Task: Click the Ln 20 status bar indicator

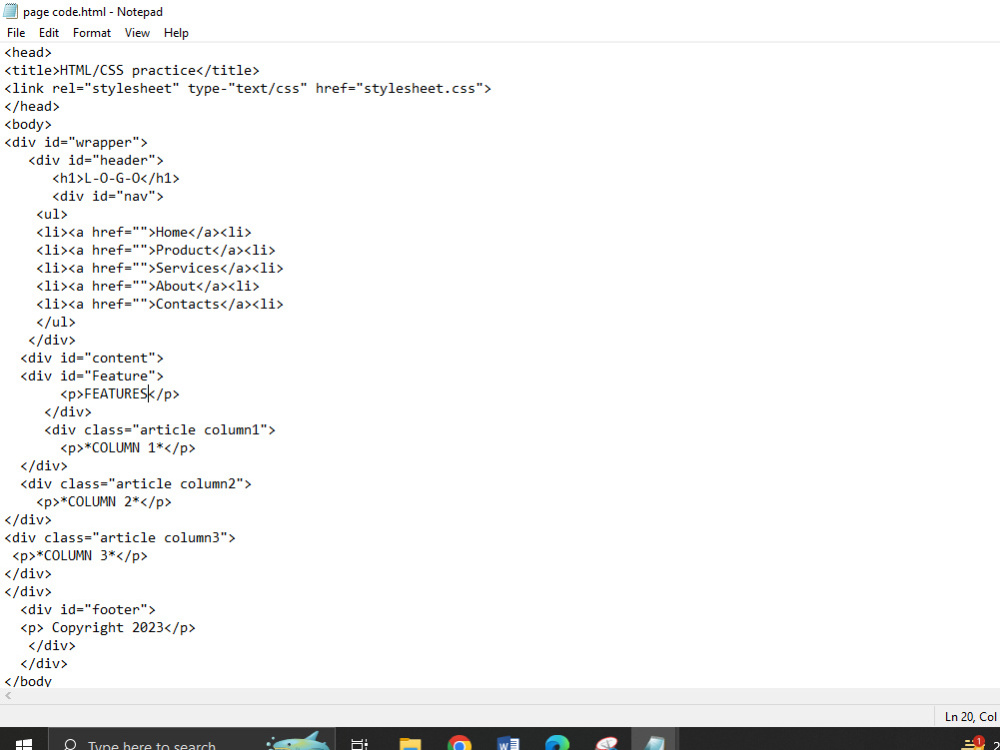Action: [x=971, y=717]
